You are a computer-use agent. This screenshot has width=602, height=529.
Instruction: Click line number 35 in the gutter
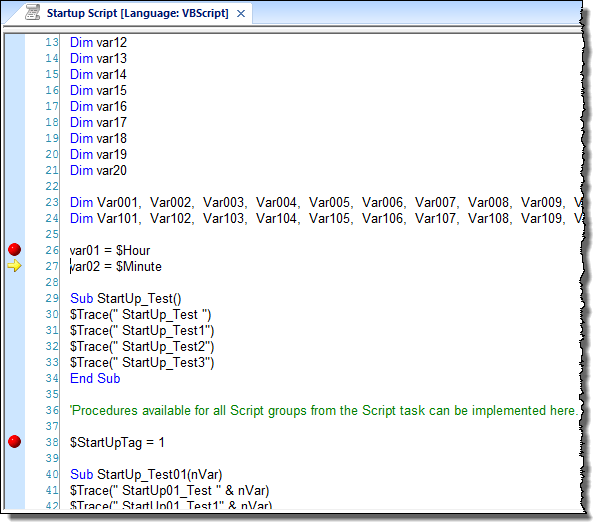pos(52,394)
